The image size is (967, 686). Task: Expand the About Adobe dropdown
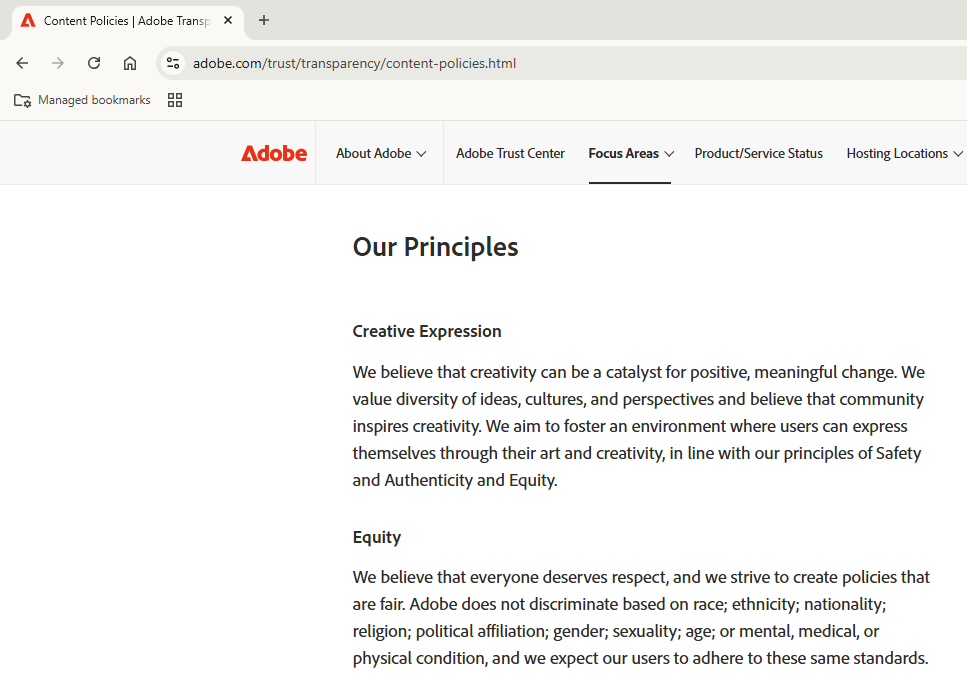[381, 153]
